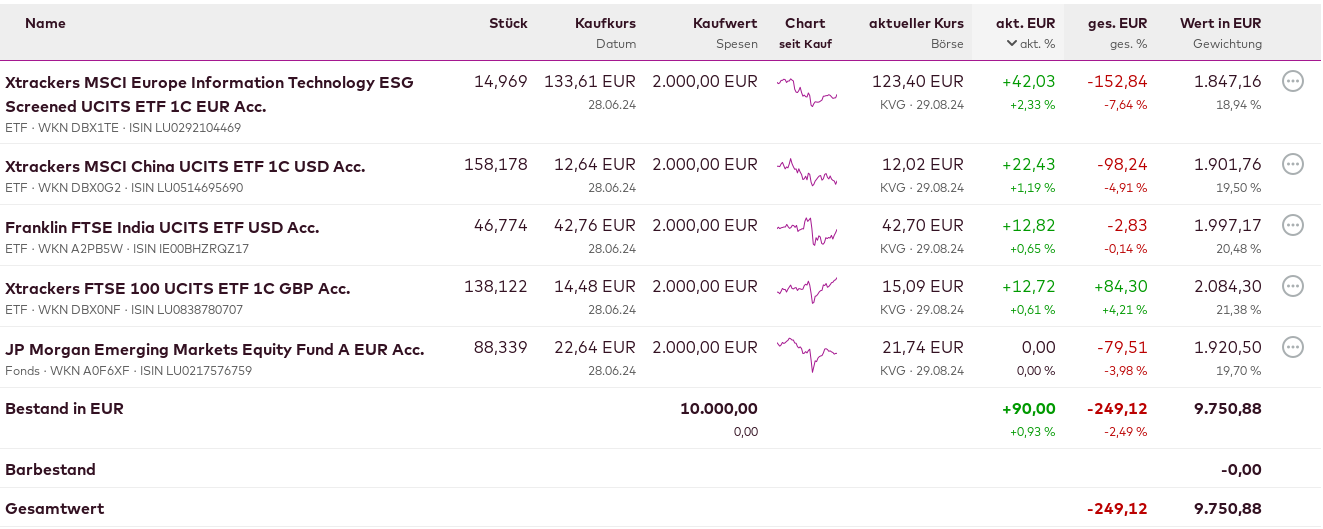1323x529 pixels.
Task: Sort by Wert in EUR header
Action: pyautogui.click(x=1220, y=23)
